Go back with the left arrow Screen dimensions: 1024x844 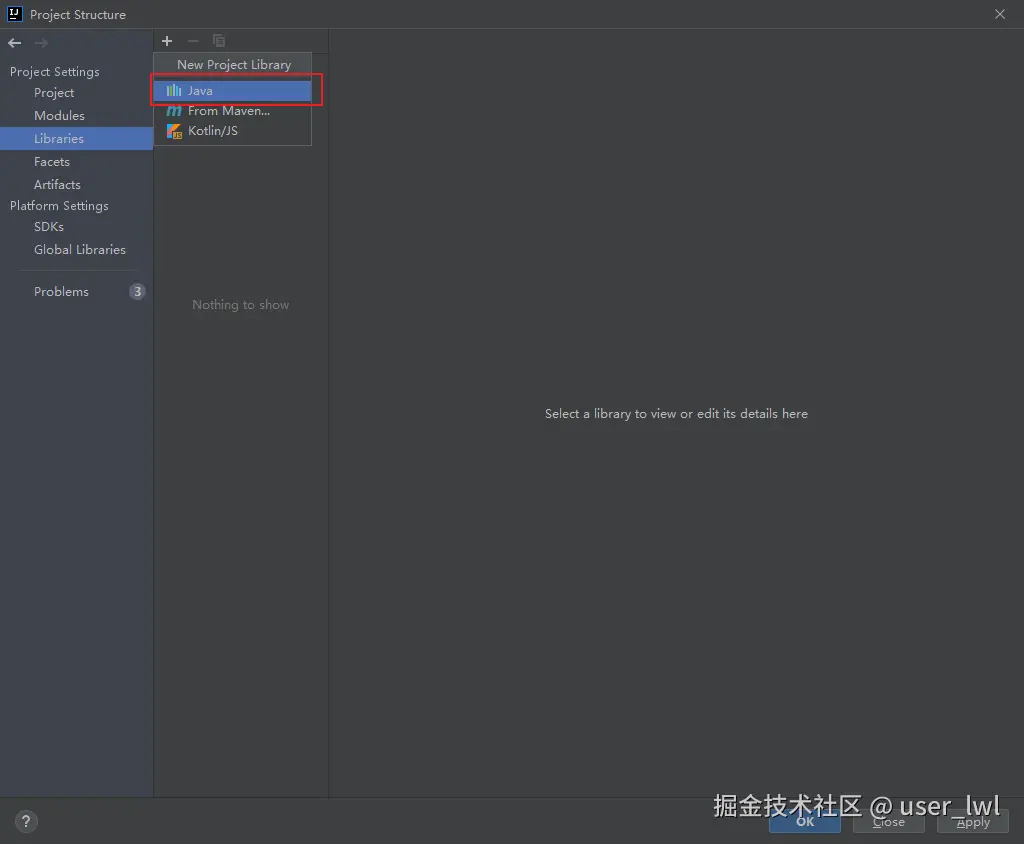14,43
